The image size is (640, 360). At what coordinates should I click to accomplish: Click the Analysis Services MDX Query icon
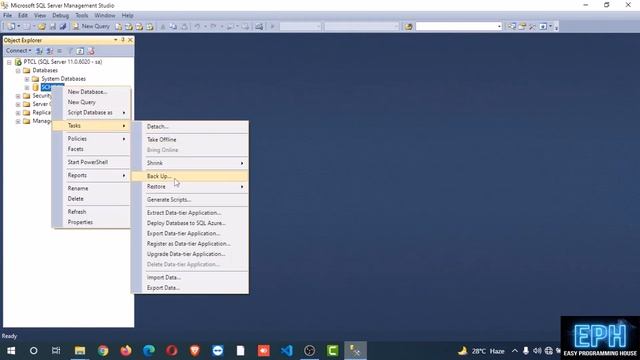(129, 27)
